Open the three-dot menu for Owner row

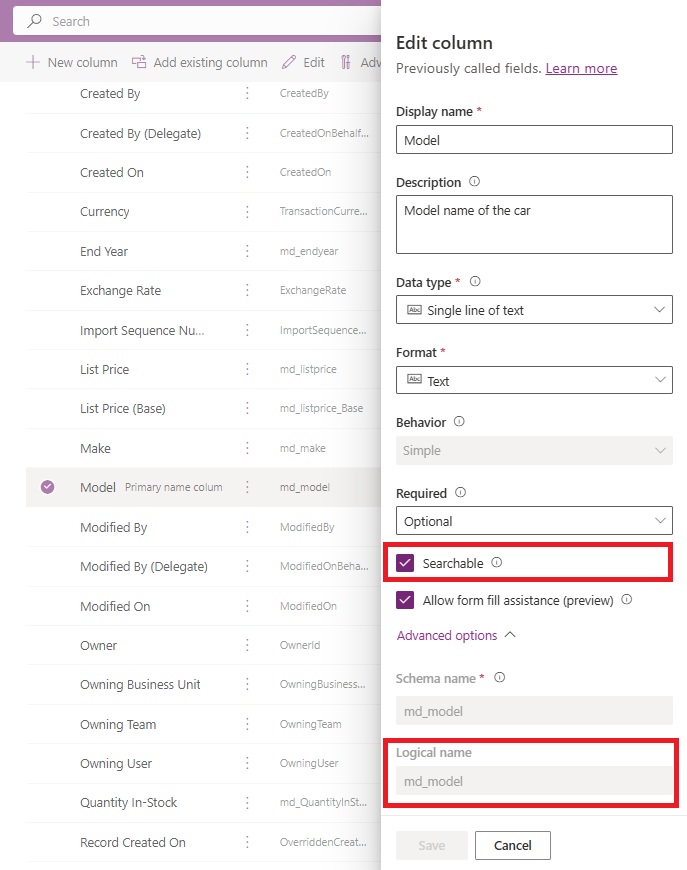(x=247, y=645)
